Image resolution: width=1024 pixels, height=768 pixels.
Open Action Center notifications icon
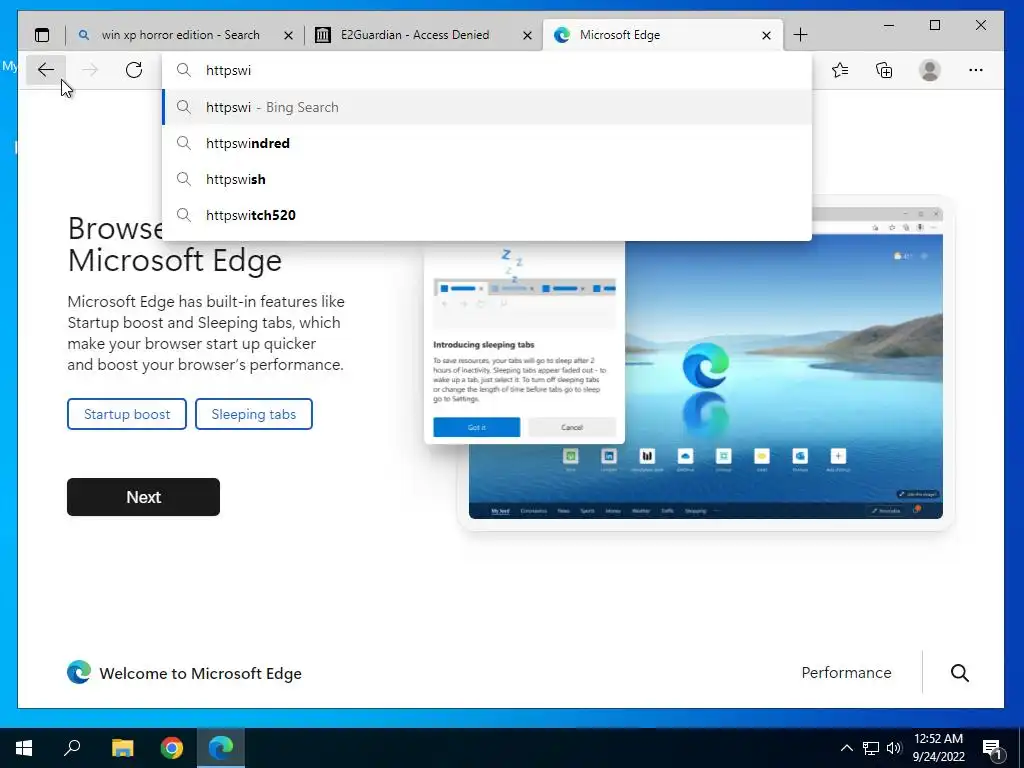click(x=993, y=748)
